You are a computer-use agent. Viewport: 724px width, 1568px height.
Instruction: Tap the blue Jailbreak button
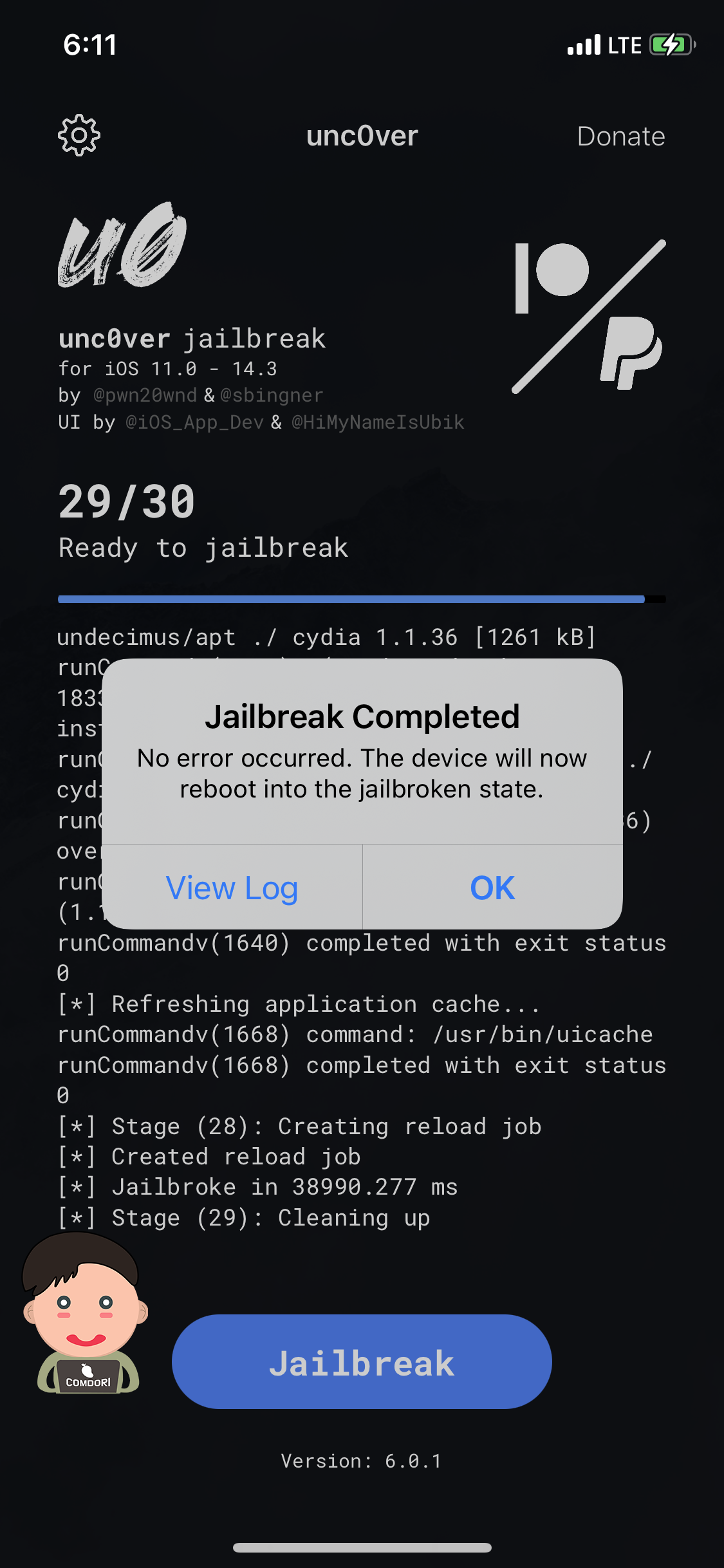tap(362, 1361)
